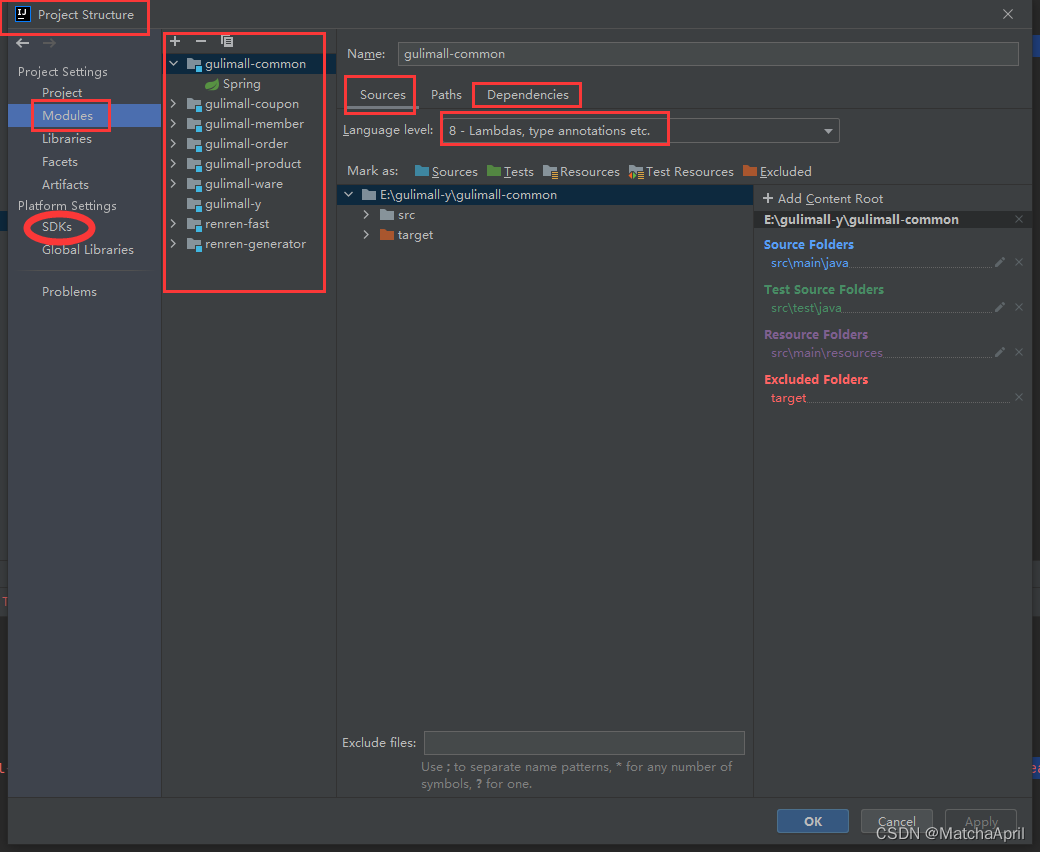Viewport: 1040px width, 852px height.
Task: Select Modules in Project Settings
Action: click(68, 115)
